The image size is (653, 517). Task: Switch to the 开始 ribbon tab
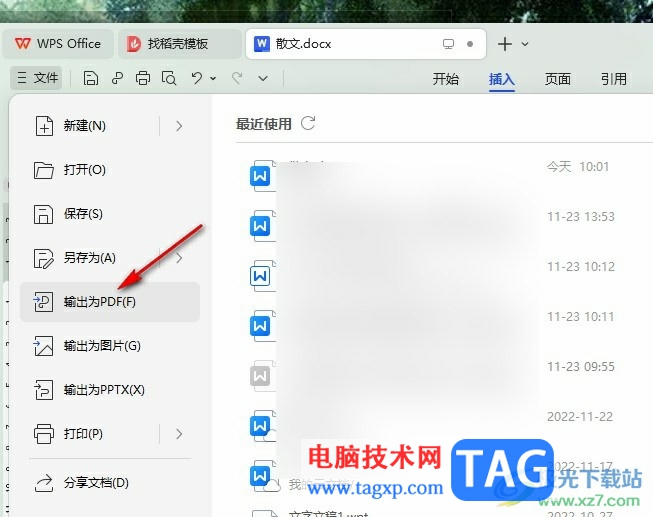(445, 79)
